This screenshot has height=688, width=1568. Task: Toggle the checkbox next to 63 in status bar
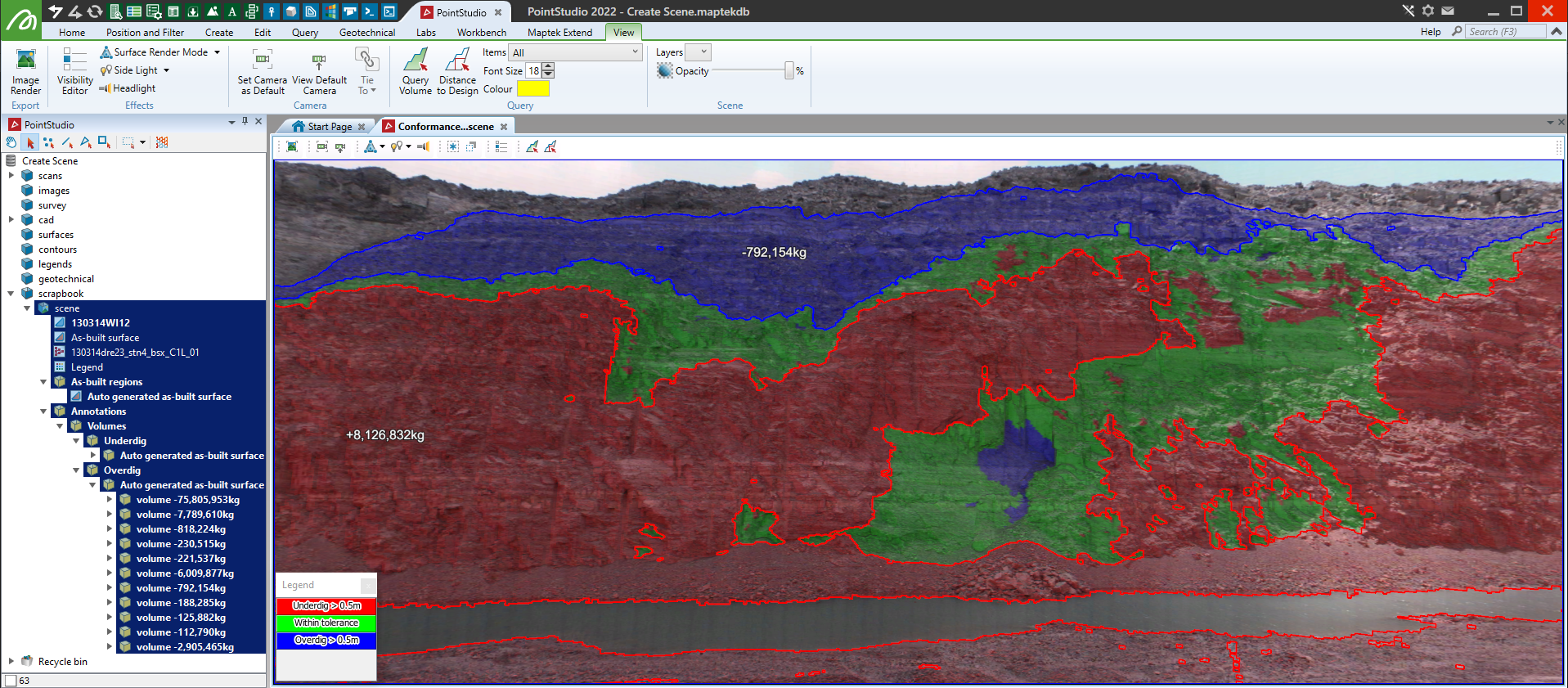click(x=10, y=681)
